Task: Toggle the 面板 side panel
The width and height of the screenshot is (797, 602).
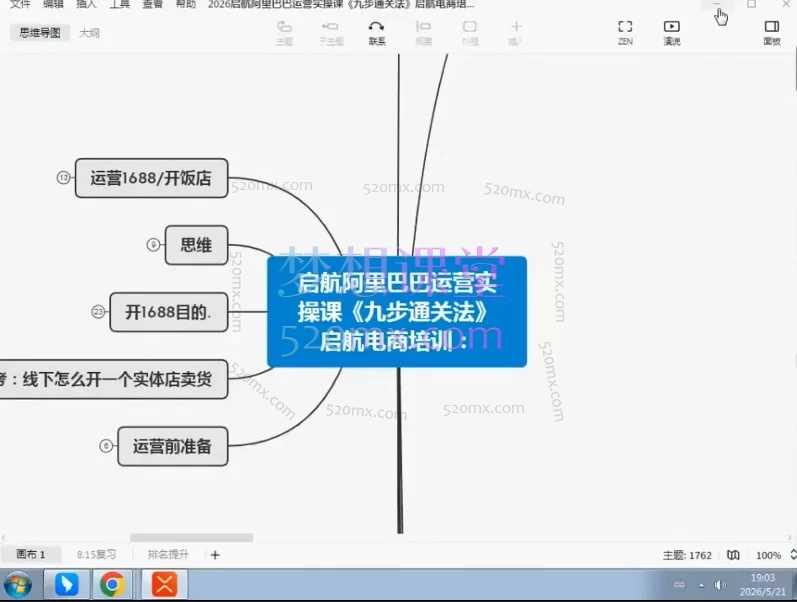Action: point(772,33)
